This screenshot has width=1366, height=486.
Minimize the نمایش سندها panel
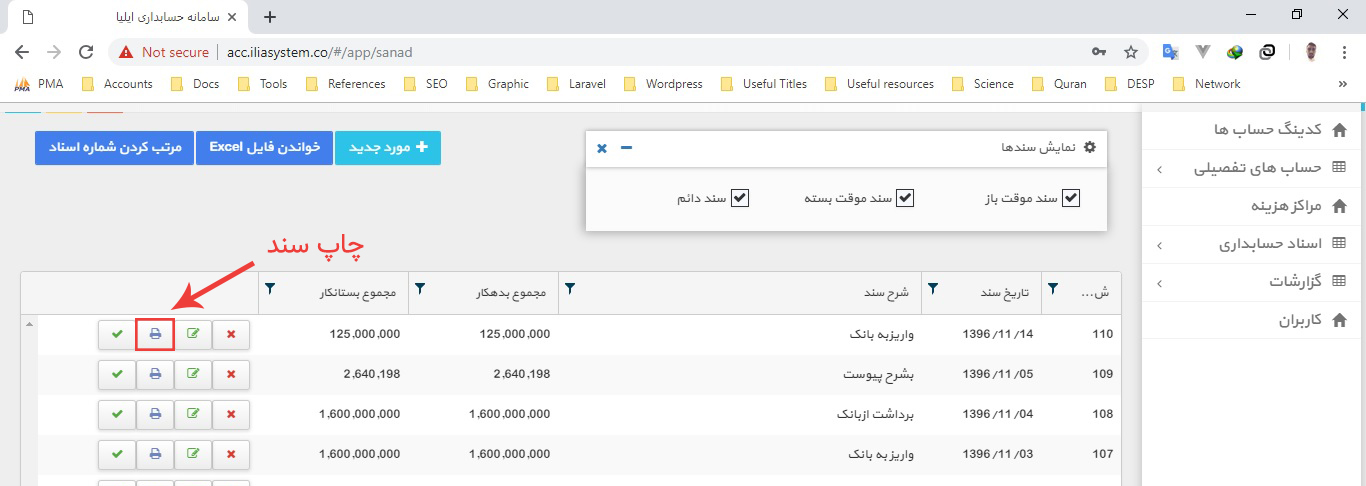click(x=626, y=148)
